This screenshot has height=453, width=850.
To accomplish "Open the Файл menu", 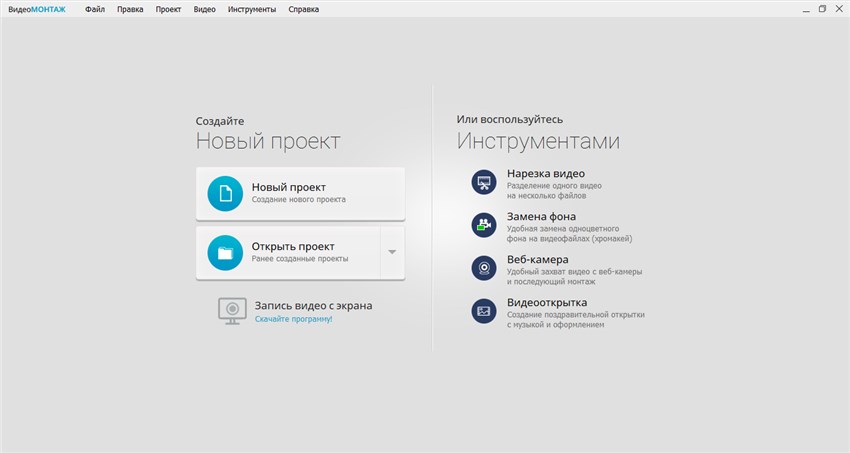I will pyautogui.click(x=95, y=9).
